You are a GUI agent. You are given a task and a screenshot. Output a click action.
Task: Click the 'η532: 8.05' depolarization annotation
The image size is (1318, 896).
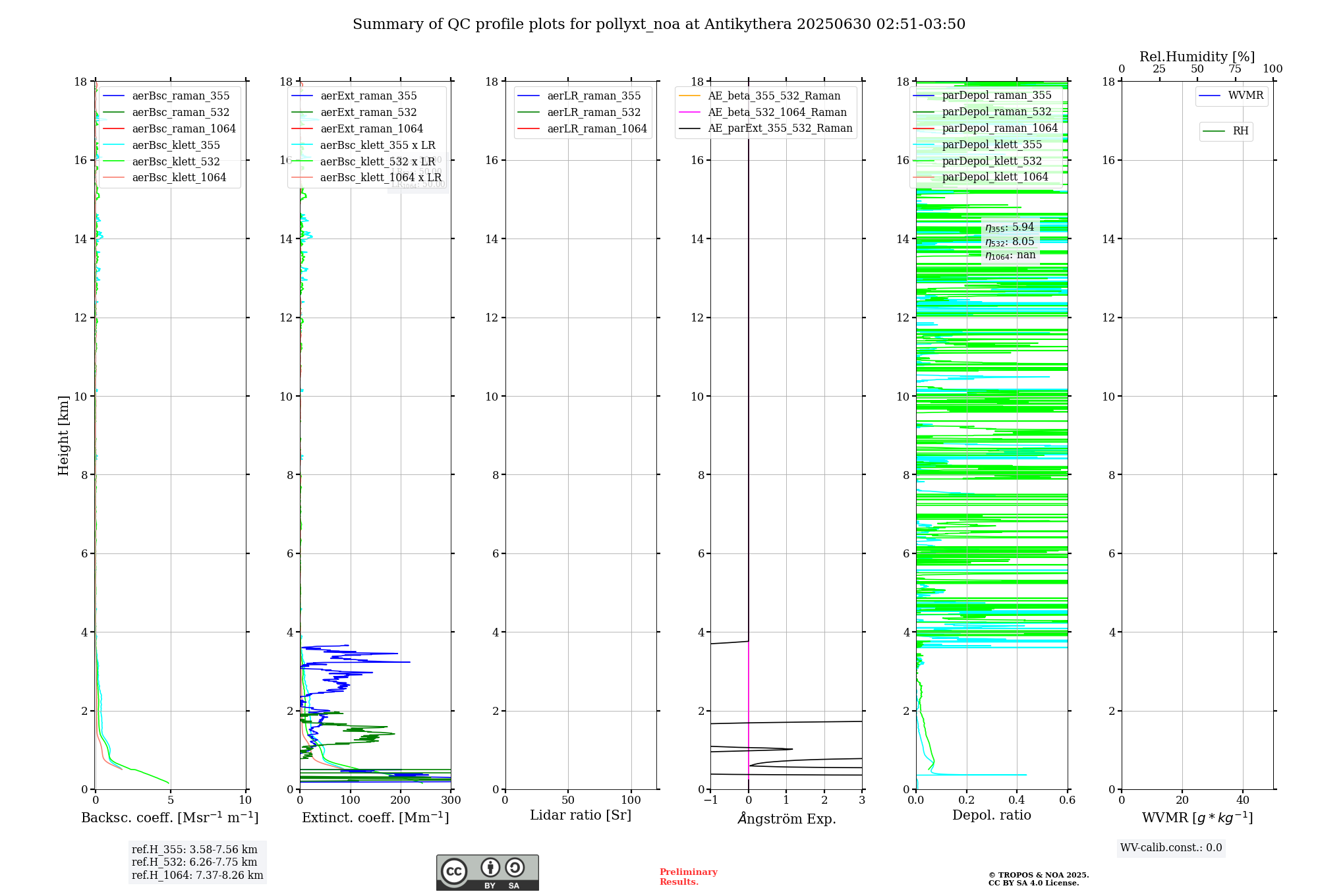[x=1010, y=242]
